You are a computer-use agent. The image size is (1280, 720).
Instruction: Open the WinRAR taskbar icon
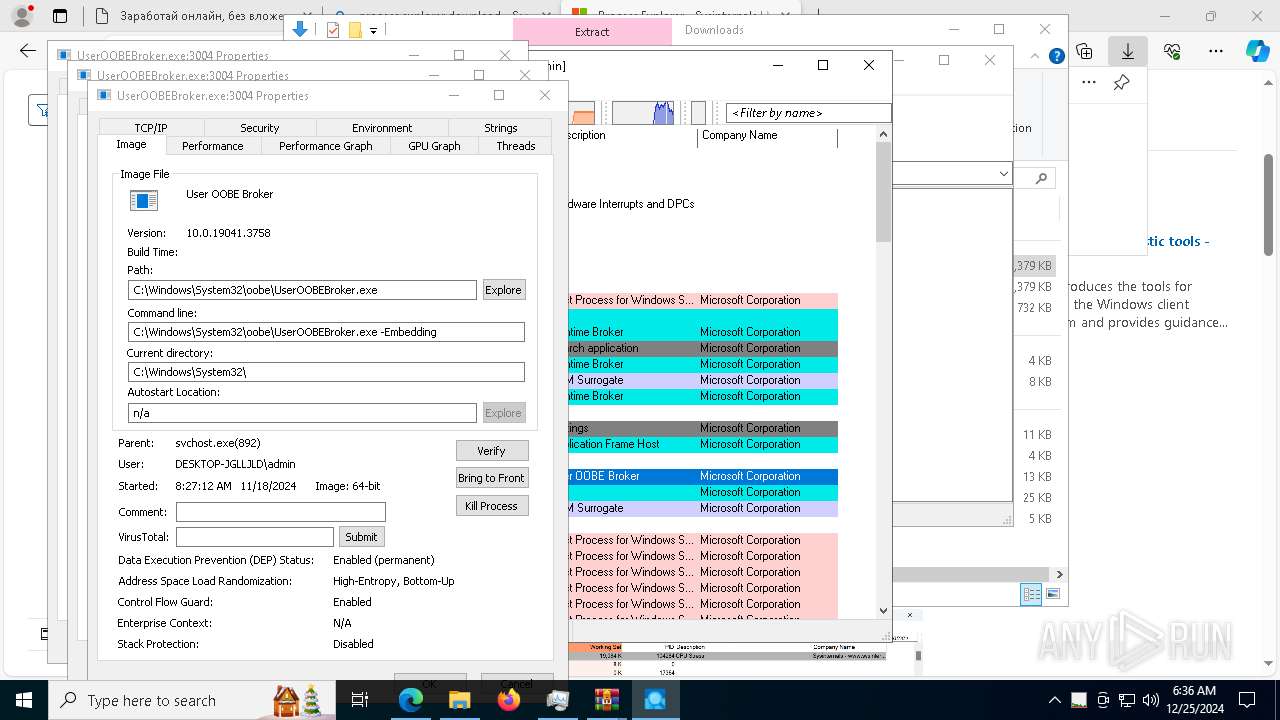click(x=606, y=700)
